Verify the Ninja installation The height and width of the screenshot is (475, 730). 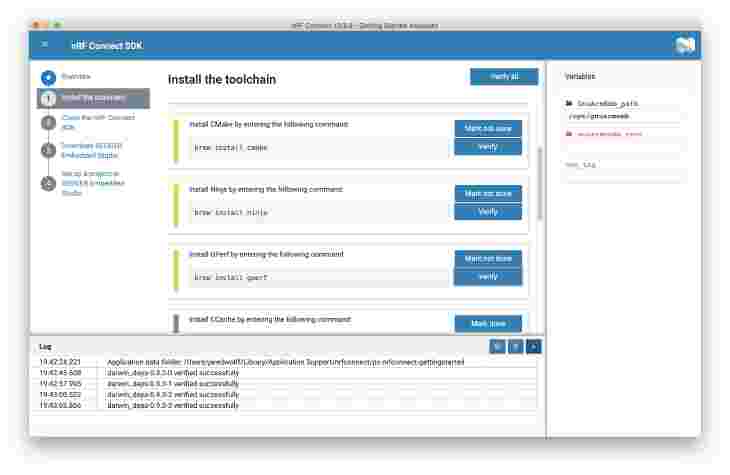[488, 212]
